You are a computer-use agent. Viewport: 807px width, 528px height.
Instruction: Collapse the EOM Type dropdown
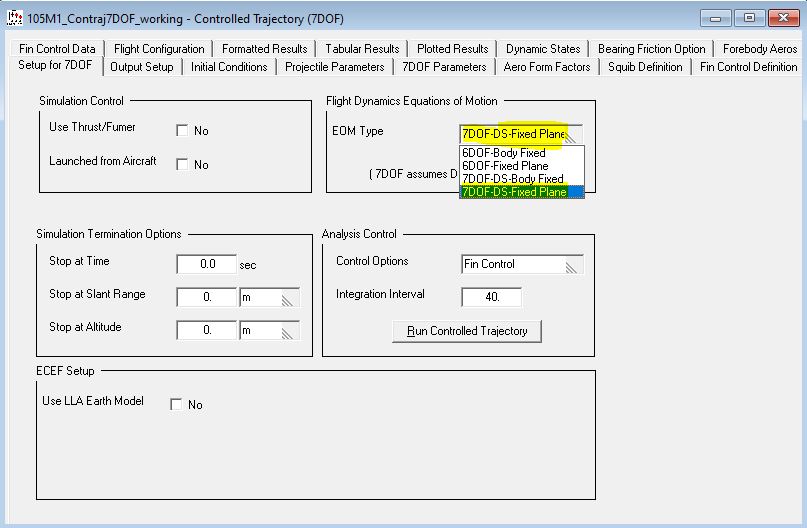[x=572, y=134]
